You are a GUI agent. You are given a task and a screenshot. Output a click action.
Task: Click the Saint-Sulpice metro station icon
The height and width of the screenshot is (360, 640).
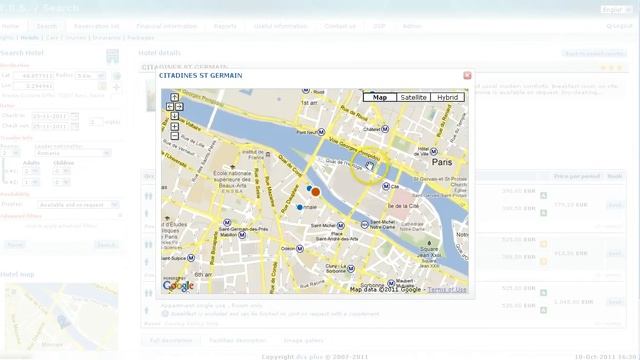191,258
